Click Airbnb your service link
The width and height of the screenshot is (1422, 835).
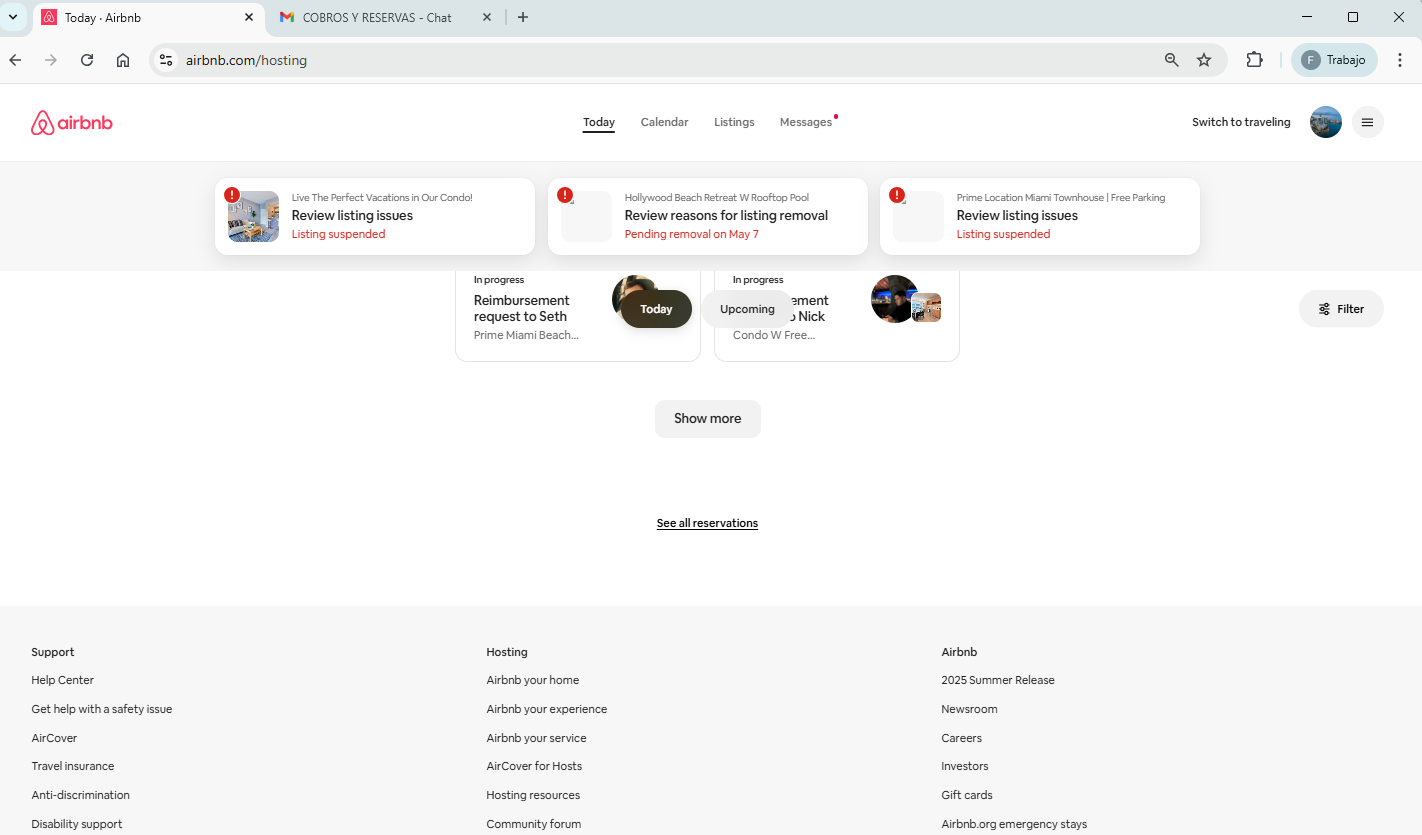coord(537,738)
